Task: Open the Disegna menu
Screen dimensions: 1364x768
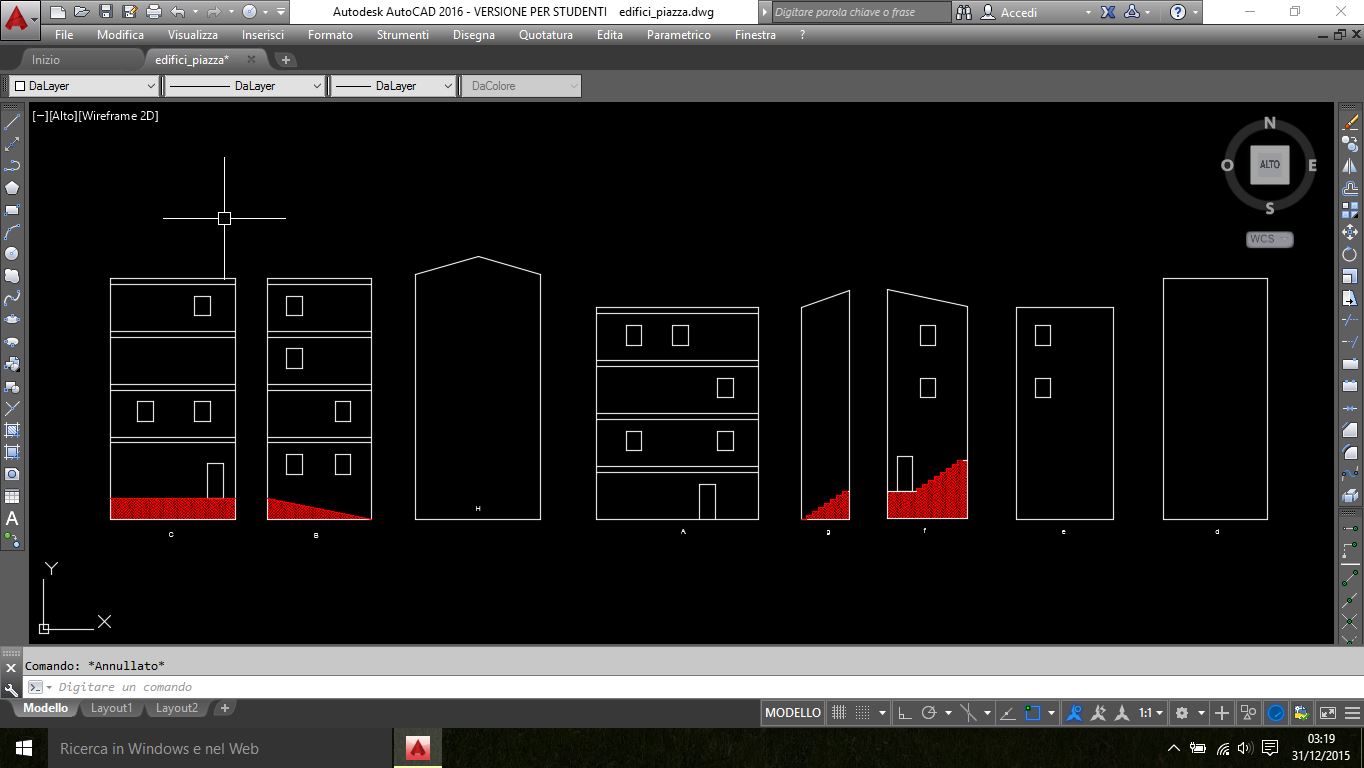Action: (x=474, y=34)
